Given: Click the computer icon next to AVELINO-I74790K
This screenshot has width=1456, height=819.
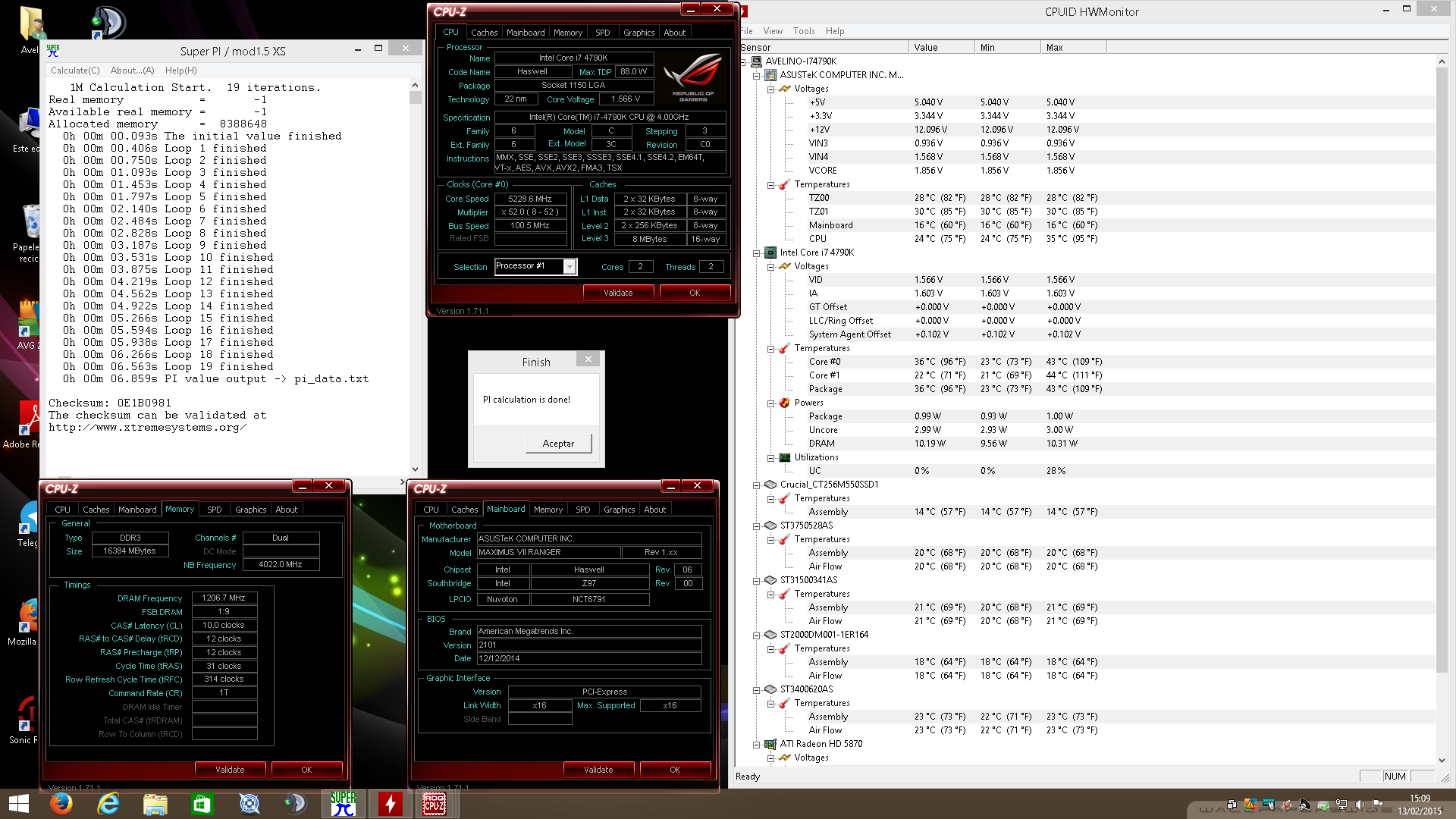Looking at the screenshot, I should pos(756,61).
